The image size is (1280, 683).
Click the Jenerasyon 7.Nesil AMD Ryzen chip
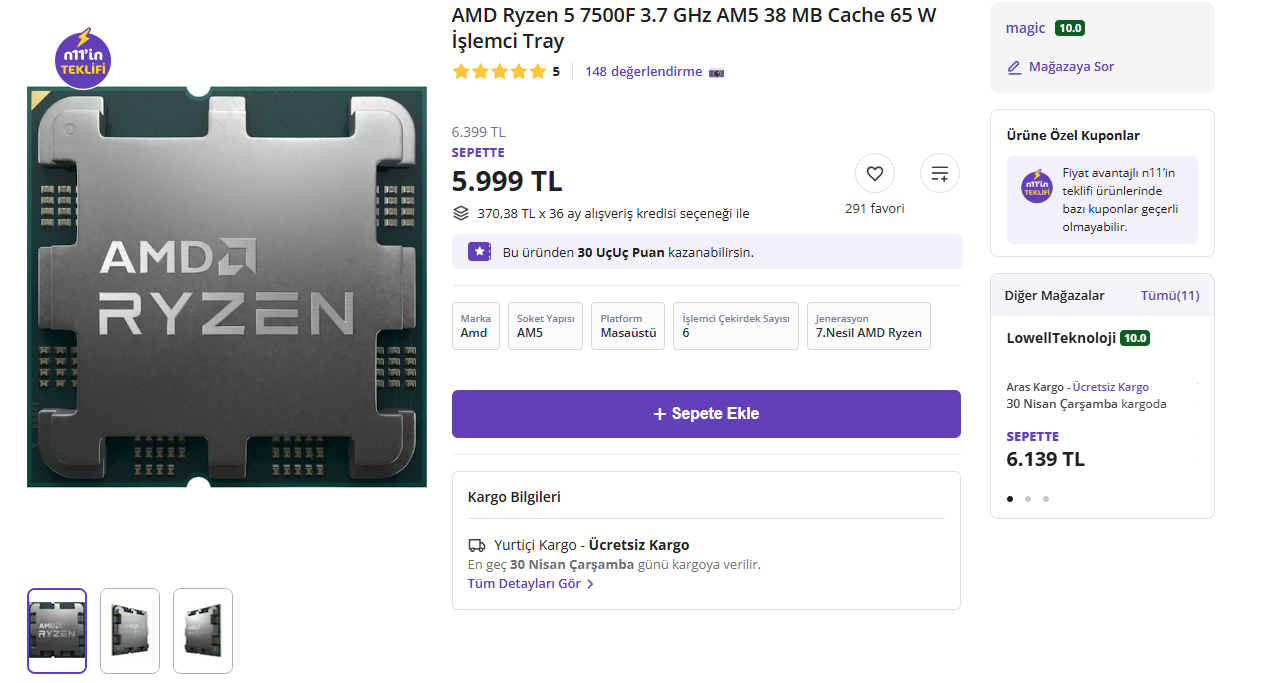[x=868, y=326]
